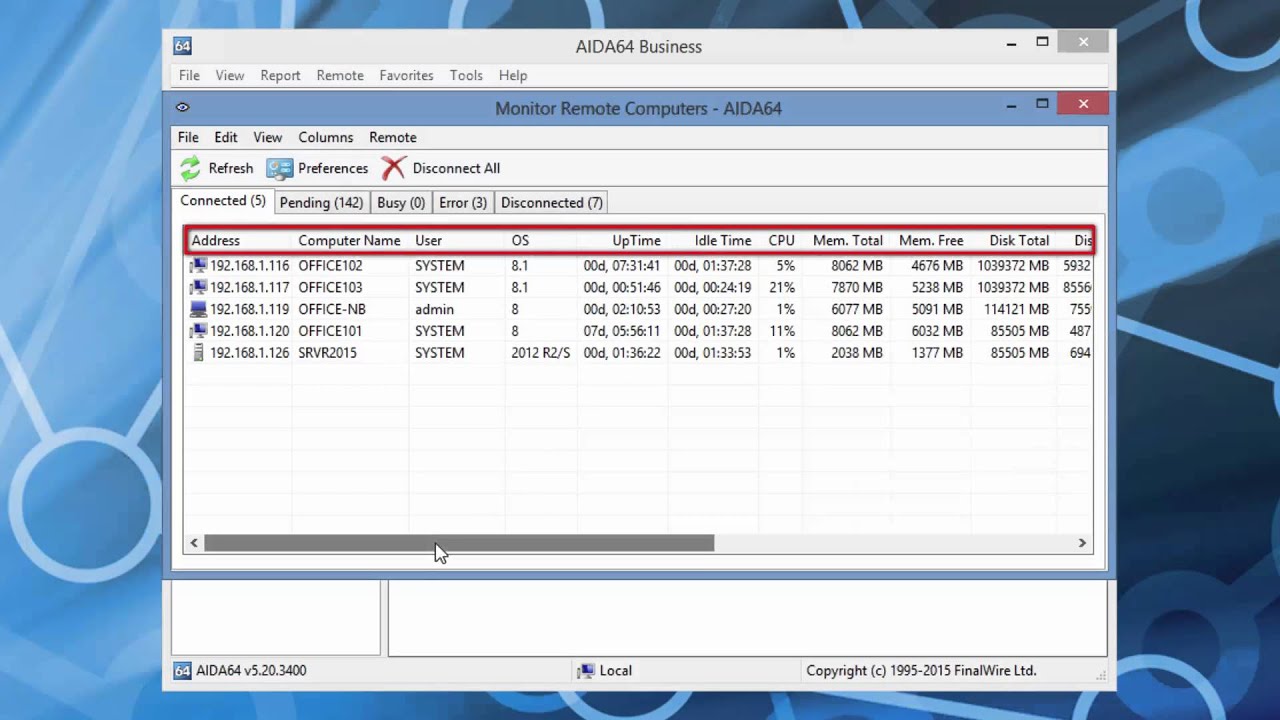Open the Favorites menu
1280x720 pixels.
(406, 76)
